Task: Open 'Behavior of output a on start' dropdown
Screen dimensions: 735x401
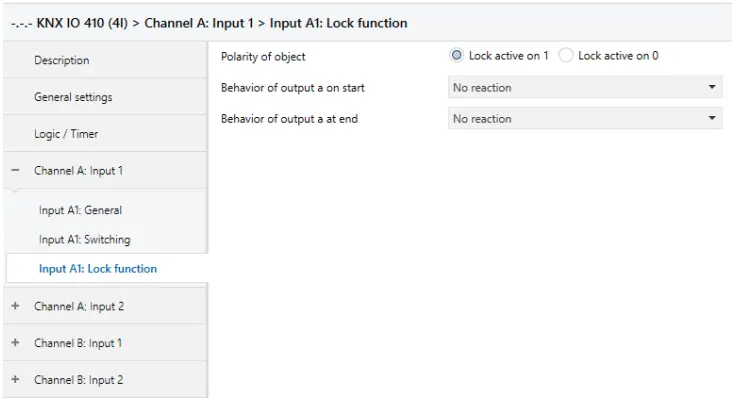Action: (584, 88)
